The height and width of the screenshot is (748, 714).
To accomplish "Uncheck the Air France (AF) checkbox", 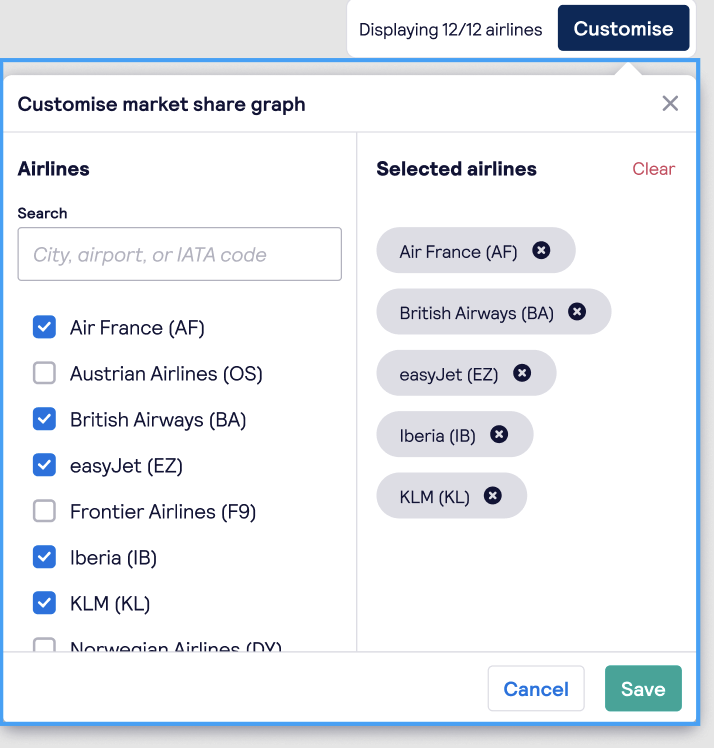I will tap(44, 327).
